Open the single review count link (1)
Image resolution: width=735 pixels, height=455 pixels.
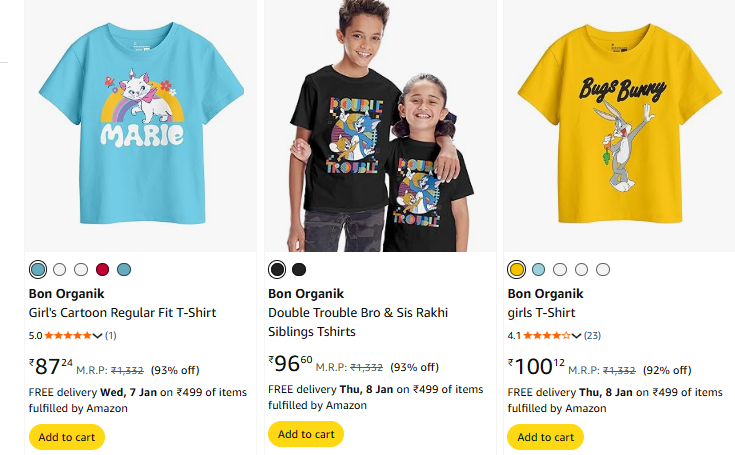111,336
